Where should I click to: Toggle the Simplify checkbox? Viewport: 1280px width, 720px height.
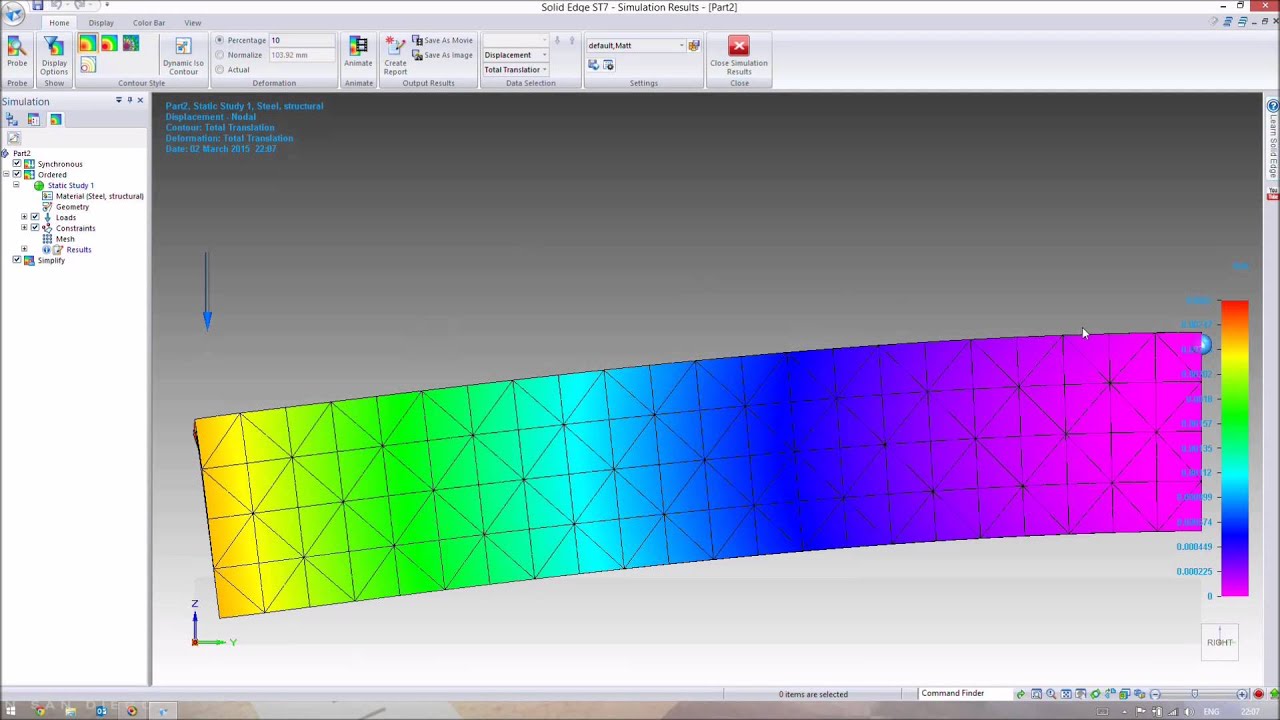(17, 260)
